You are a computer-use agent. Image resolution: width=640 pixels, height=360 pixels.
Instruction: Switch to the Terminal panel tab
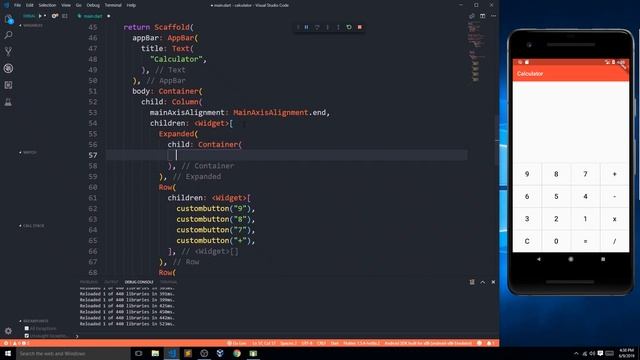[x=168, y=282]
